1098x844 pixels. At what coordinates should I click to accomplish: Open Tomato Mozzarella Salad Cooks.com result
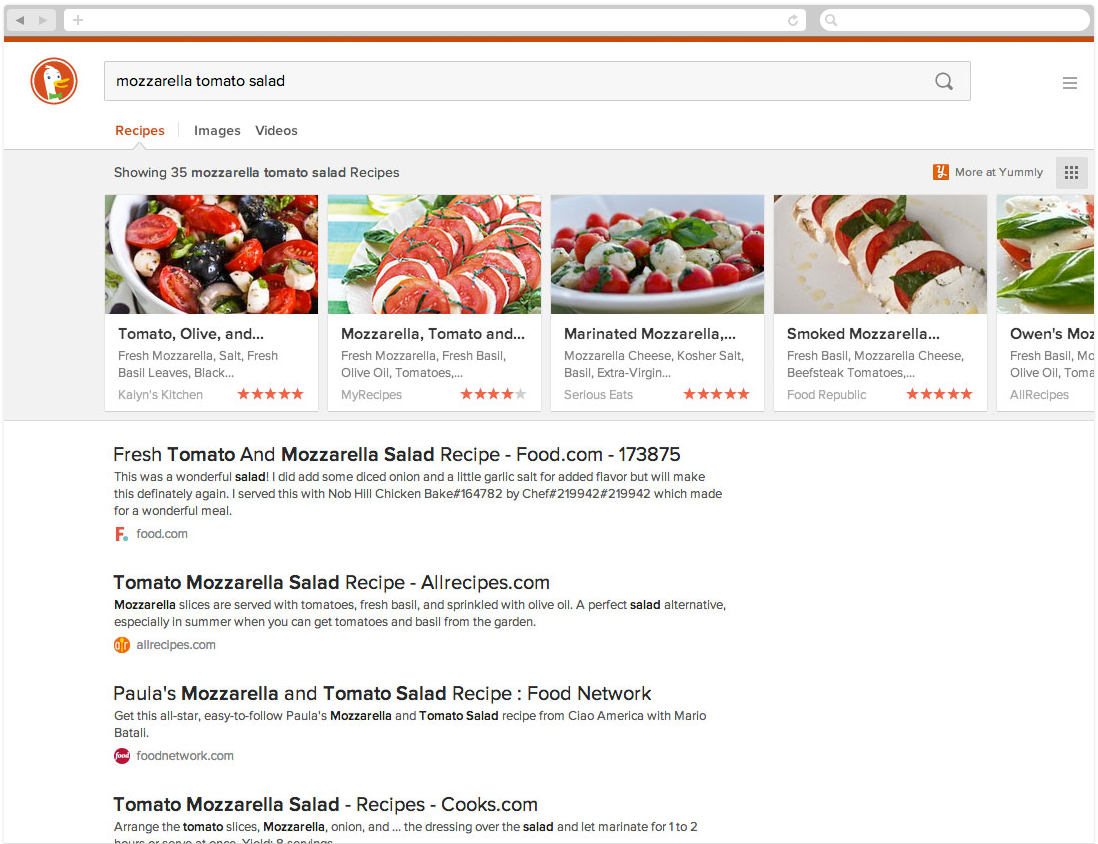pos(326,804)
